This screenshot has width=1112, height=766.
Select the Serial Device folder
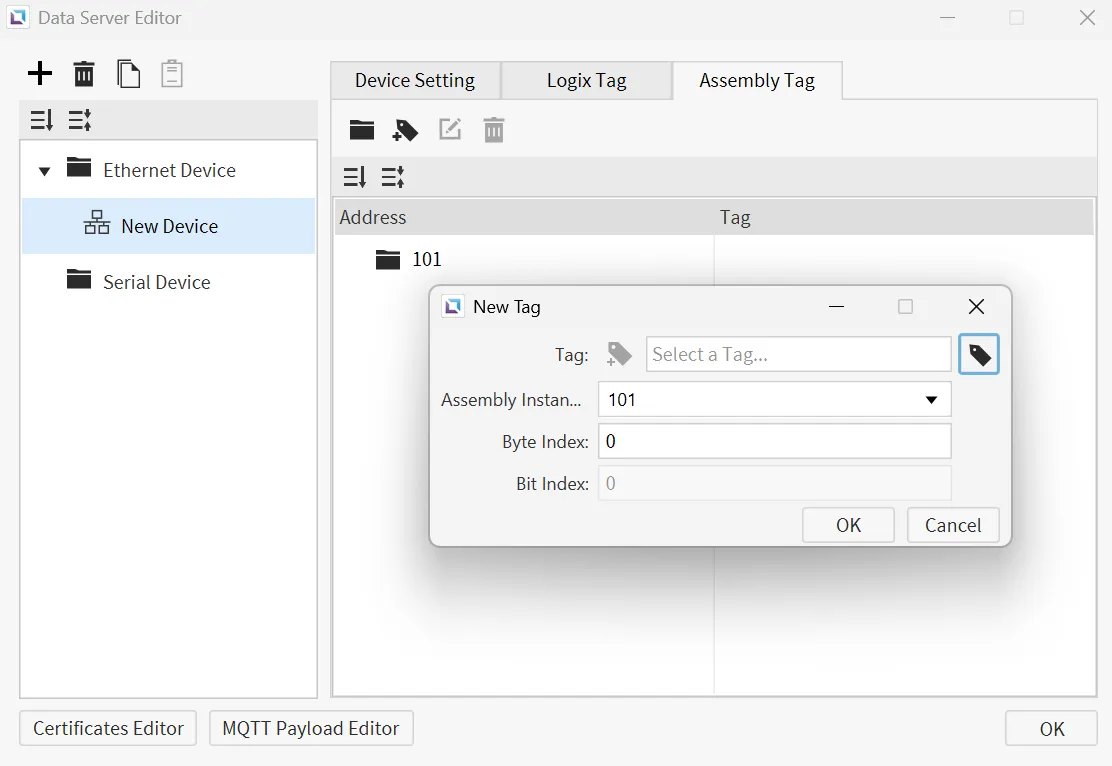coord(156,282)
